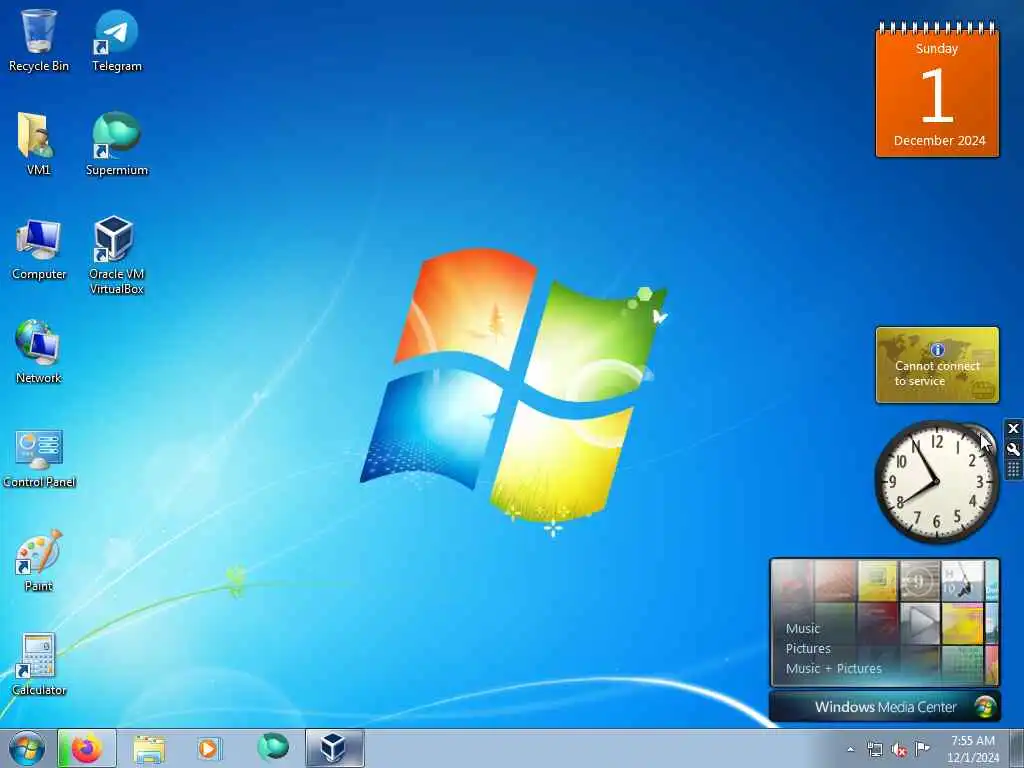
Task: Switch to VirtualBox taskbar button
Action: 334,748
